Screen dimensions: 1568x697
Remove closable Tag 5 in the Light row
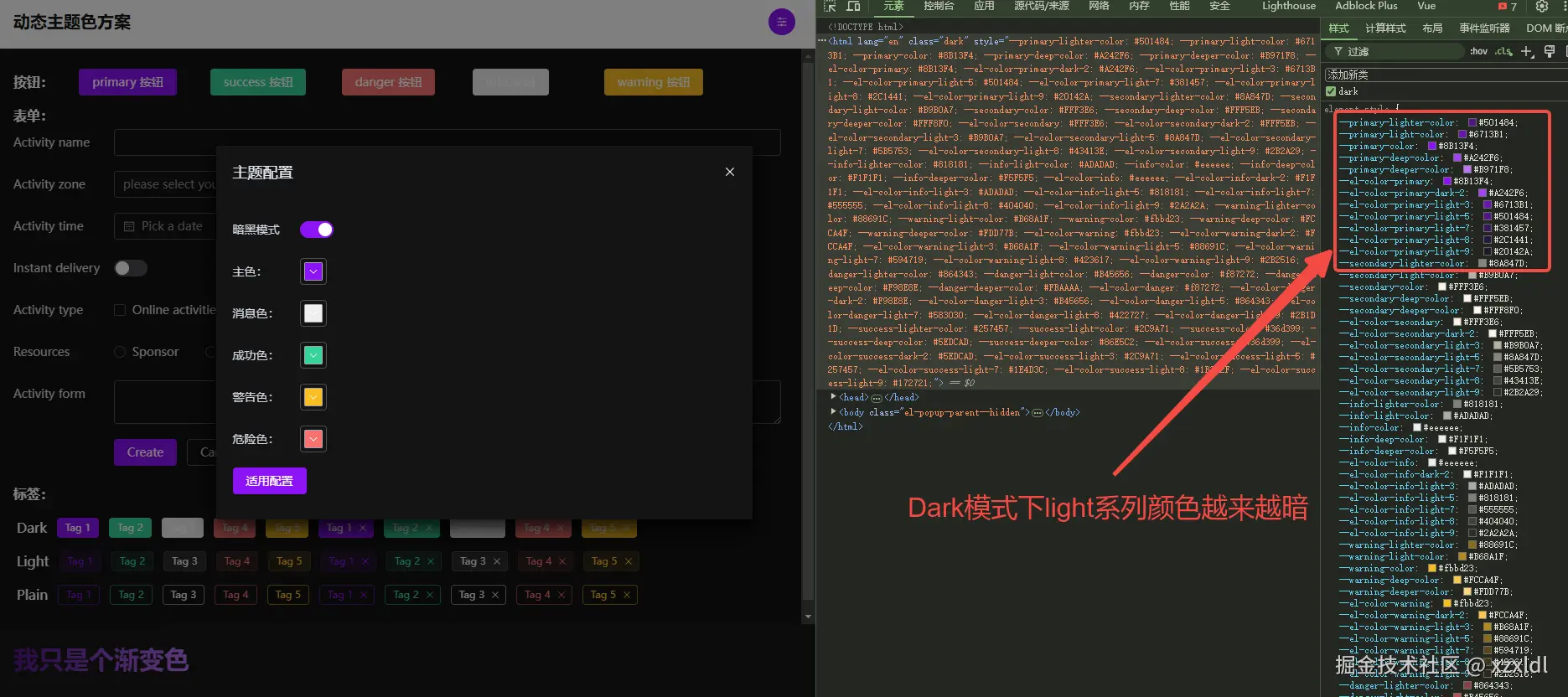pos(629,561)
